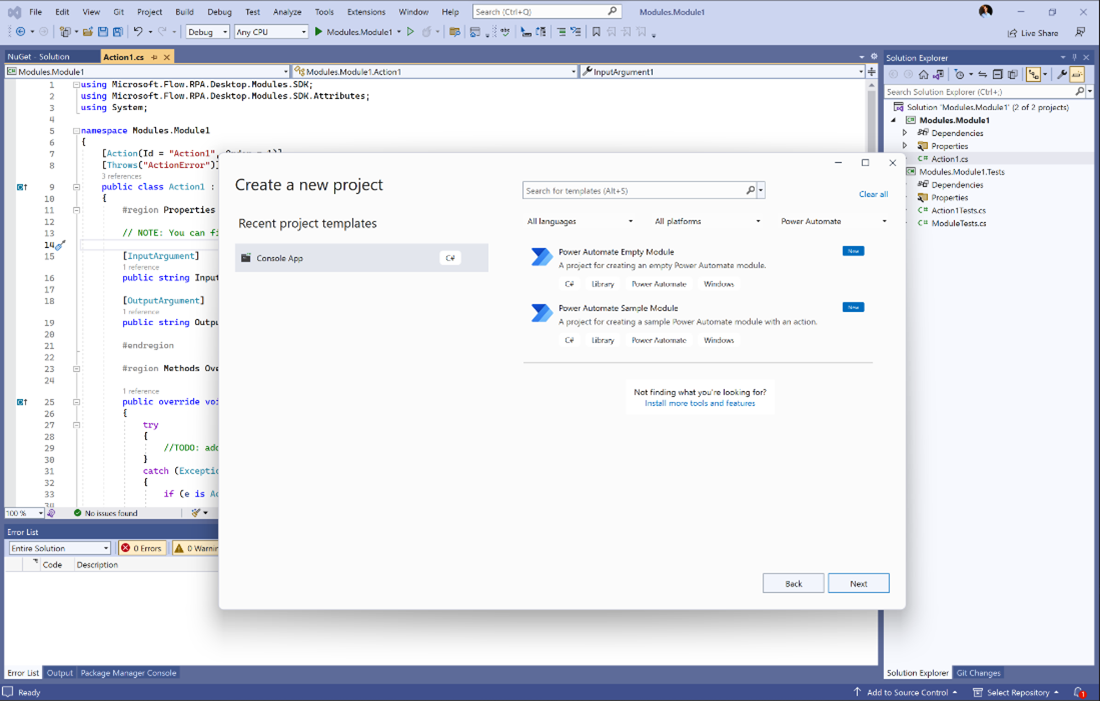Navigate backward using the back arrow icon
1100x701 pixels.
pos(21,31)
